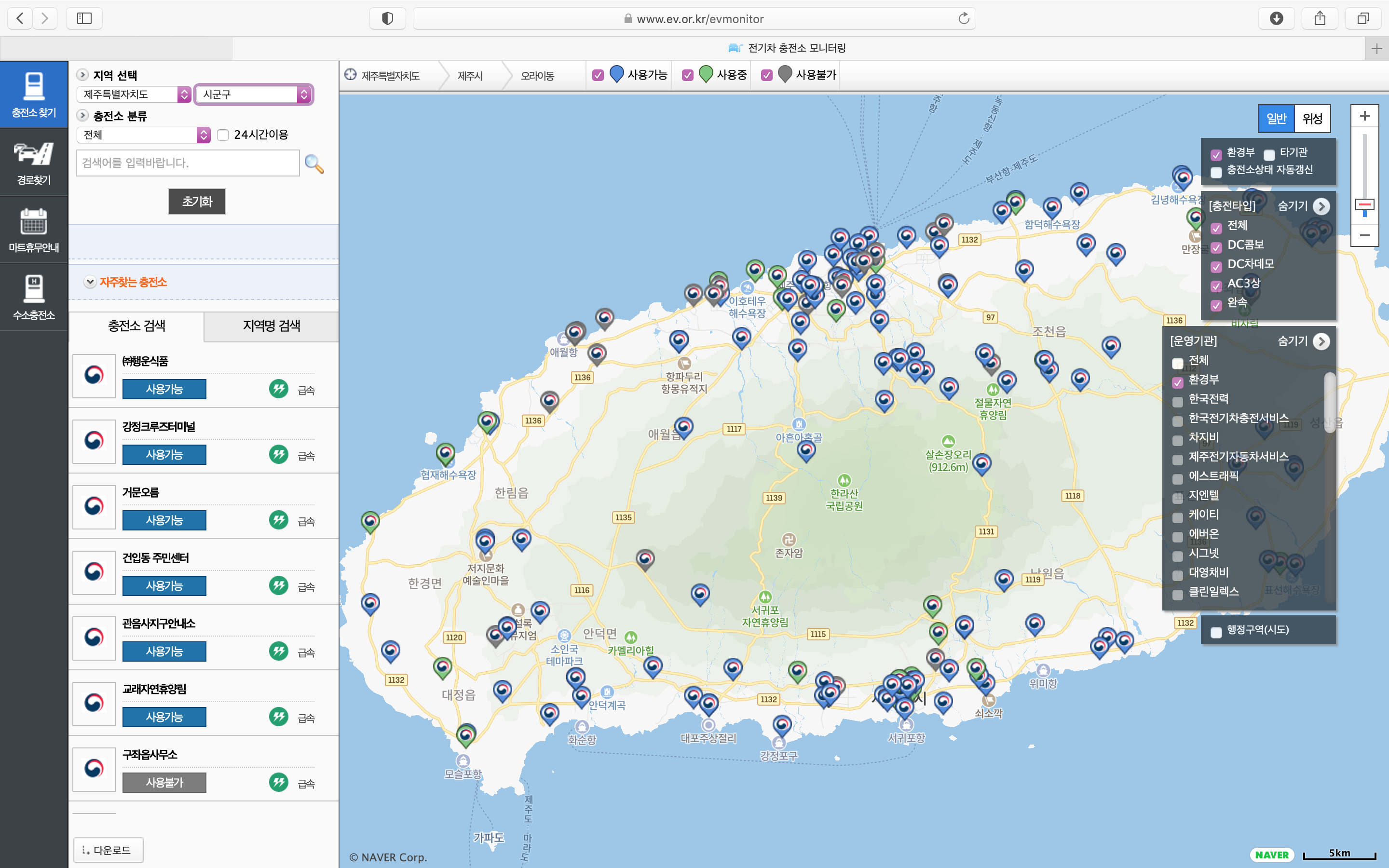
Task: Click the magnifier search icon
Action: pos(314,163)
